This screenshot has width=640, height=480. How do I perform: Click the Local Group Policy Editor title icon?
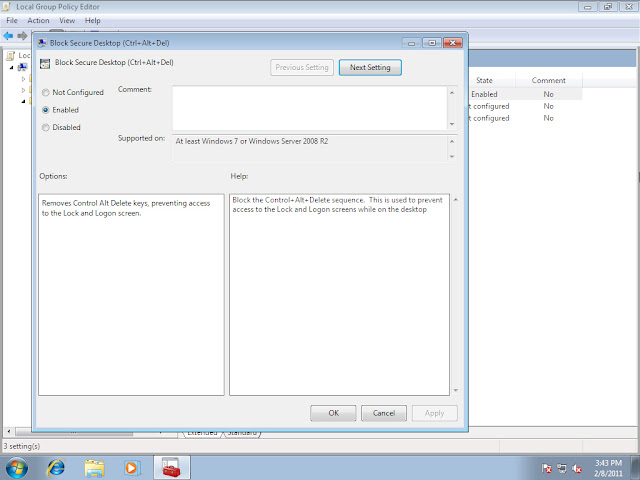6,7
